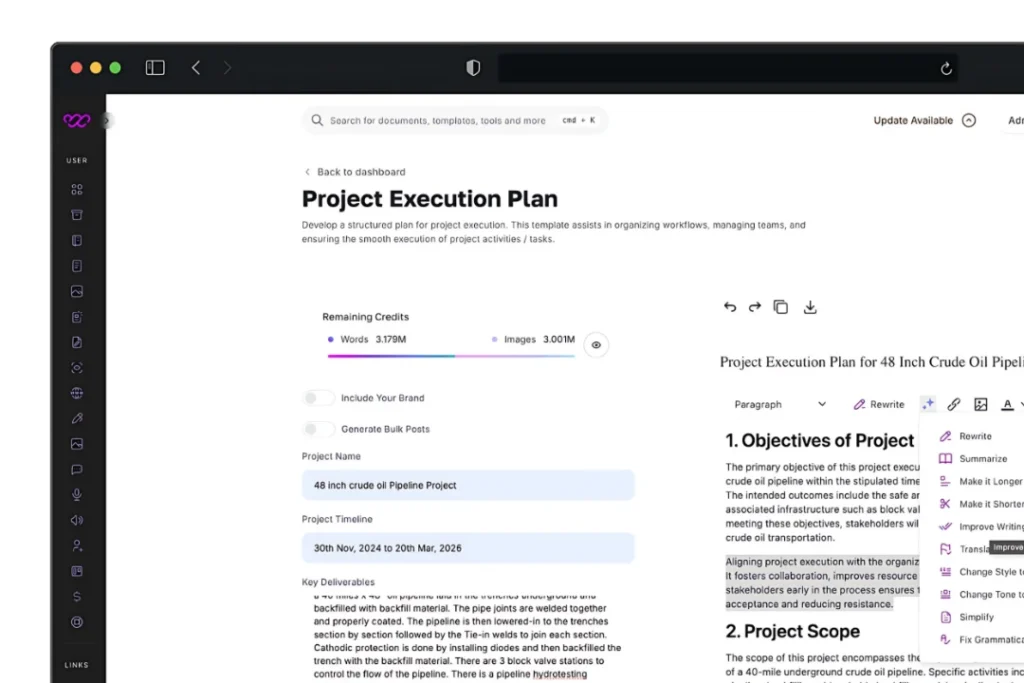
Task: Click the Update Available text
Action: pyautogui.click(x=913, y=120)
